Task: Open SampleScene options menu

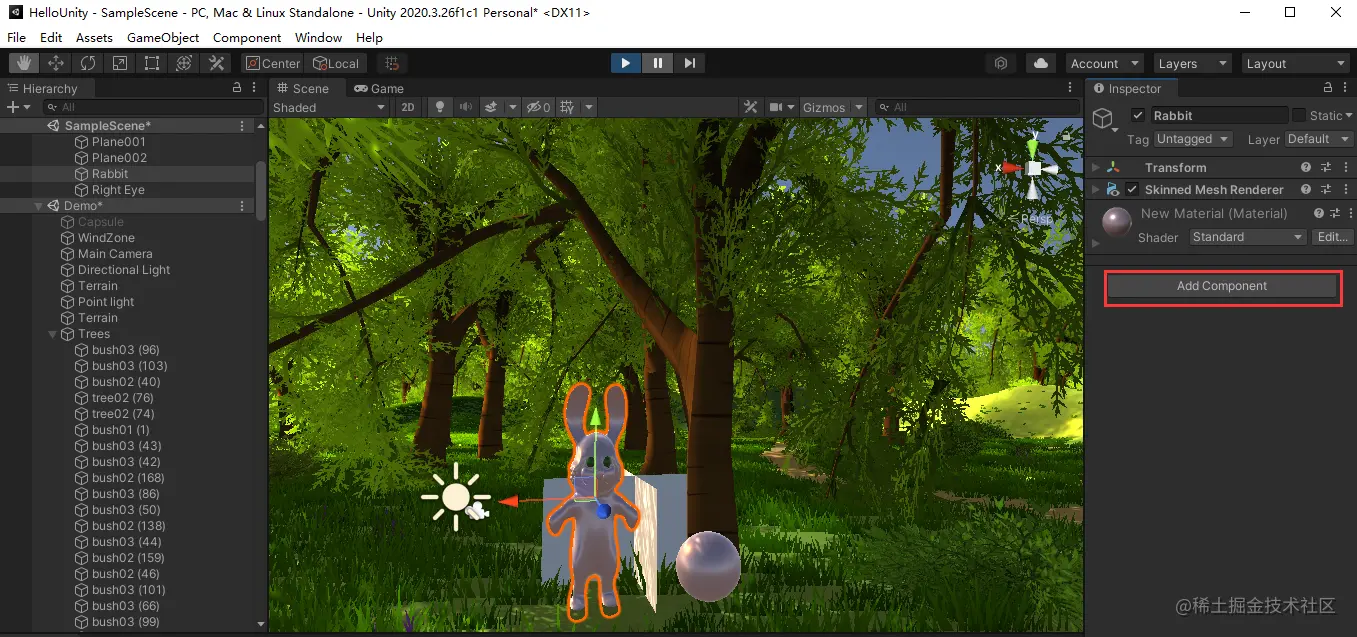Action: pos(242,126)
